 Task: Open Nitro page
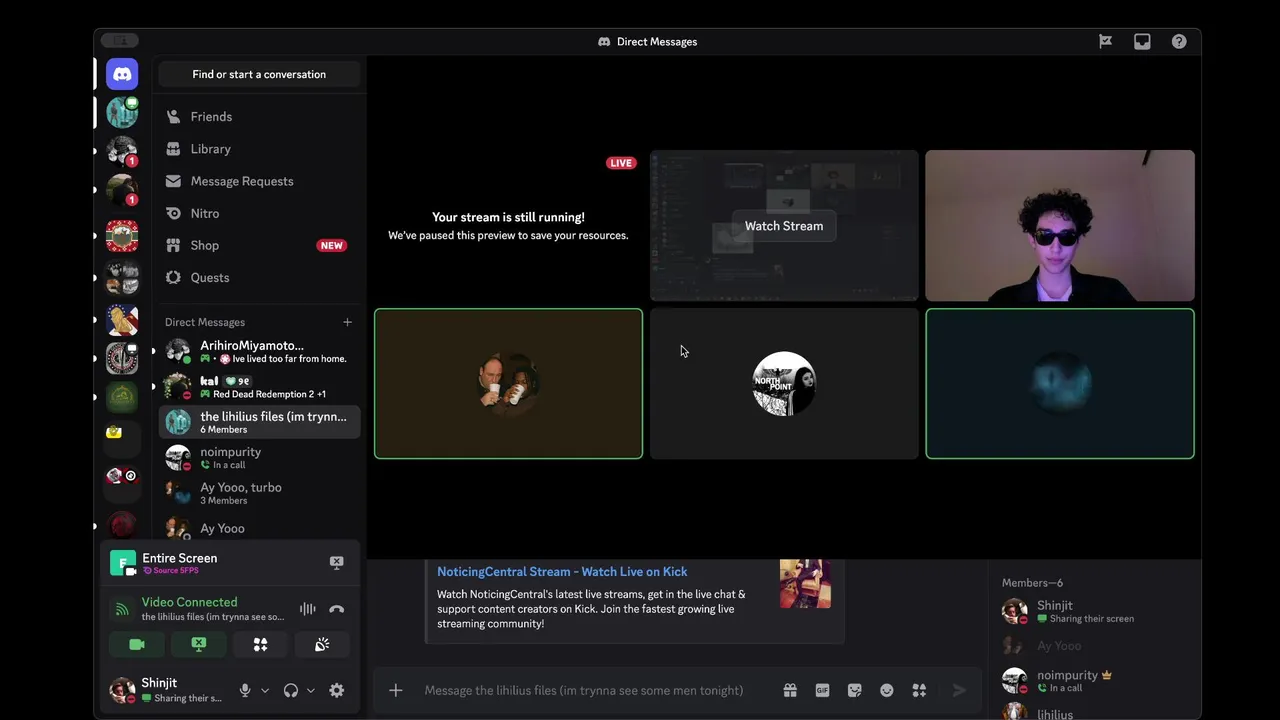click(x=259, y=213)
